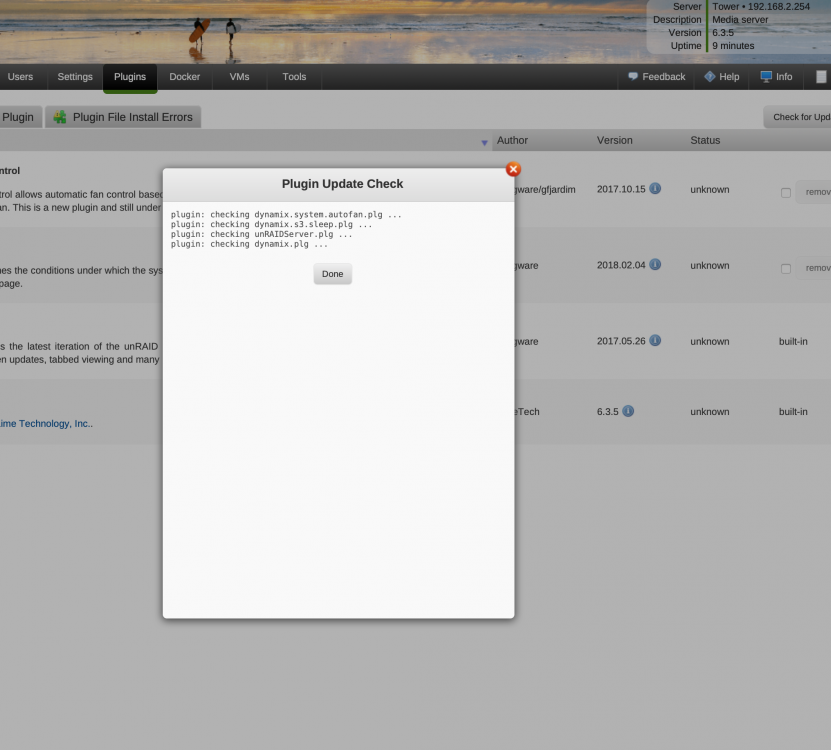This screenshot has width=831, height=750.
Task: Click the last 'checking dynamix.plg' log line
Action: click(x=249, y=244)
